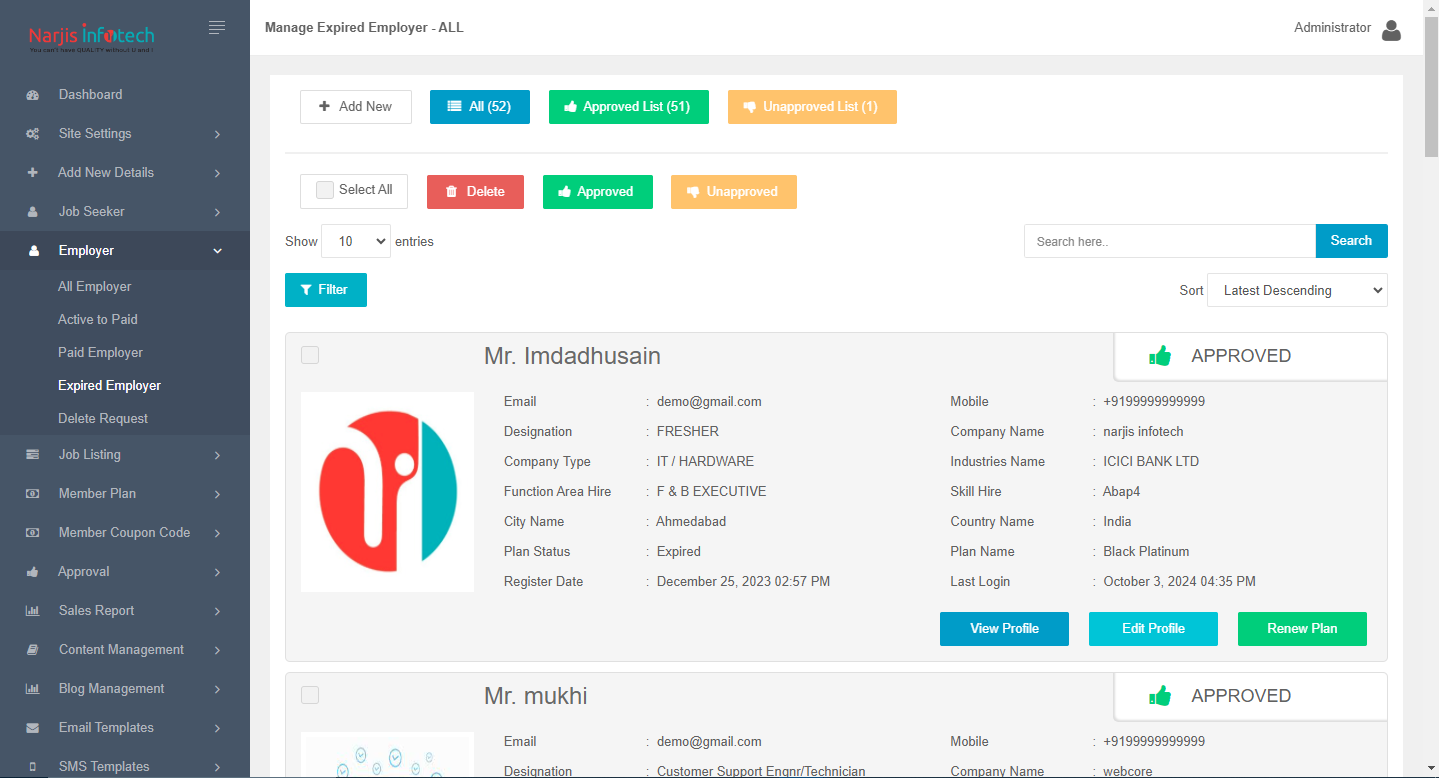Click the Mr. Imdadhusain name heading
Image resolution: width=1439 pixels, height=778 pixels.
[572, 356]
